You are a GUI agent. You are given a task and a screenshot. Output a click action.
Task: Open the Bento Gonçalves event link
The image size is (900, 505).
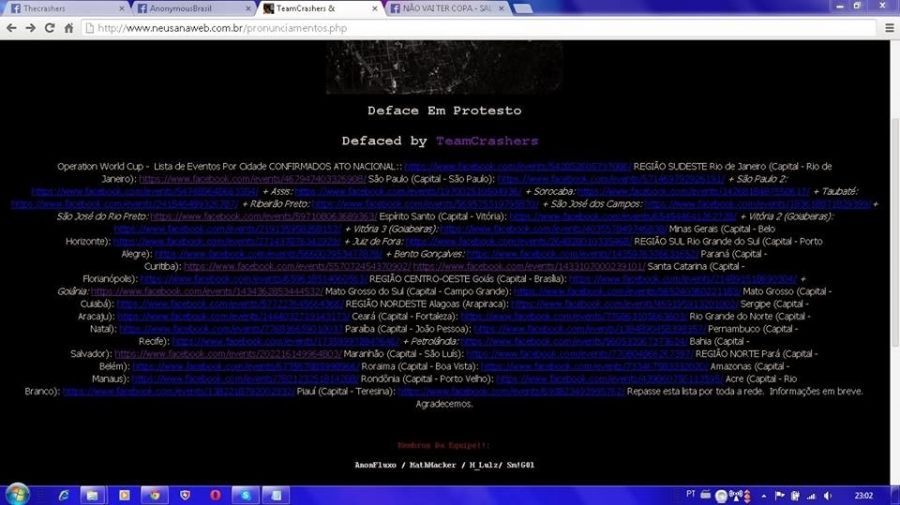(582, 254)
